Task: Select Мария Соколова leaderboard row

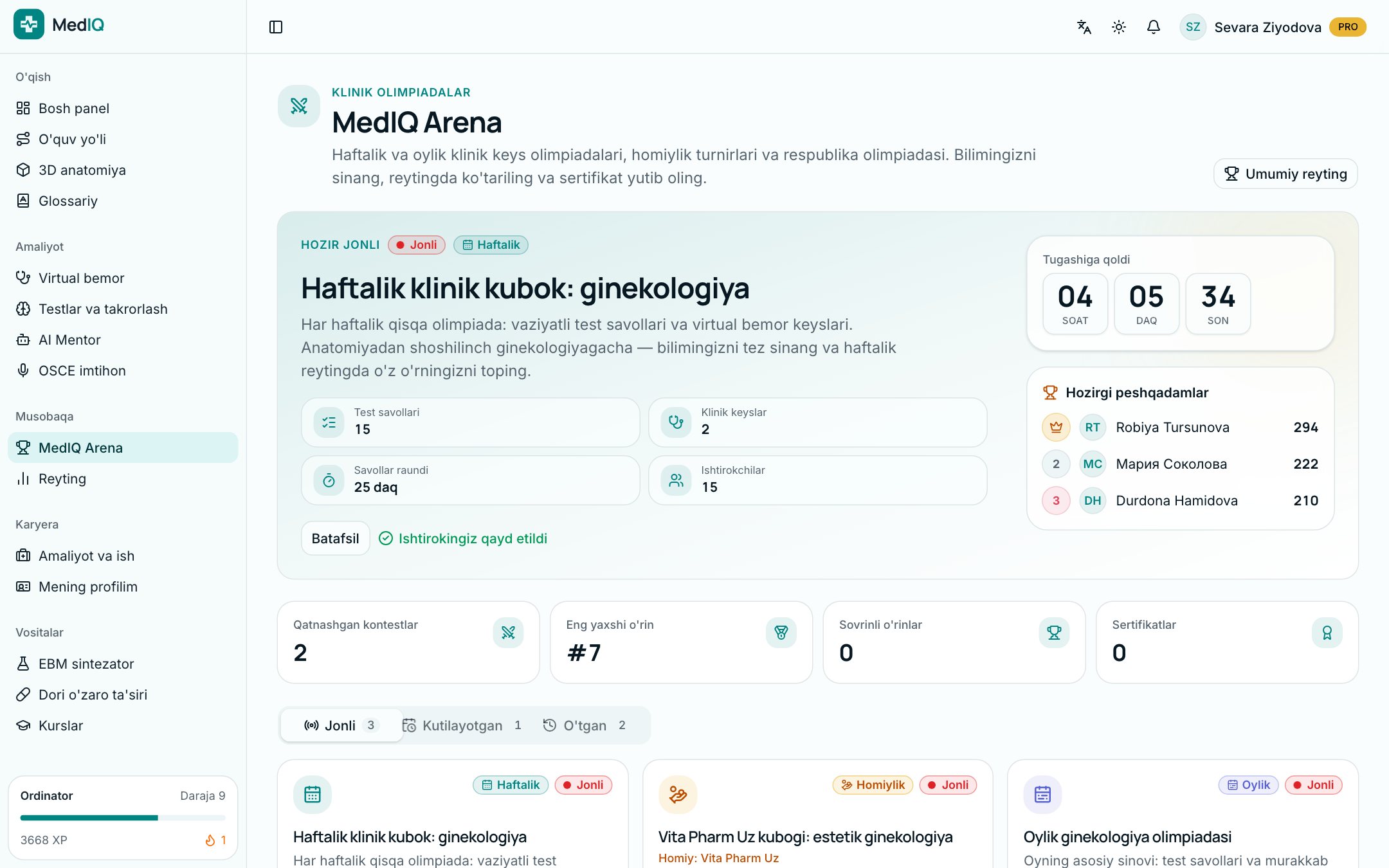Action: click(x=1181, y=464)
